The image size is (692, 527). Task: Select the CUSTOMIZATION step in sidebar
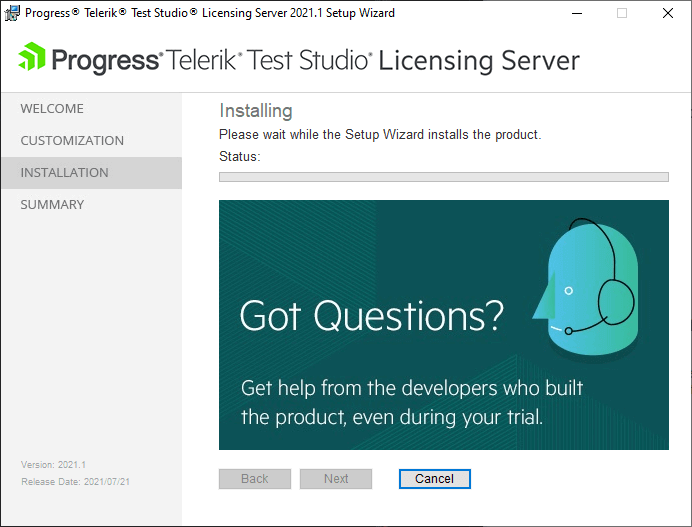[x=91, y=141]
